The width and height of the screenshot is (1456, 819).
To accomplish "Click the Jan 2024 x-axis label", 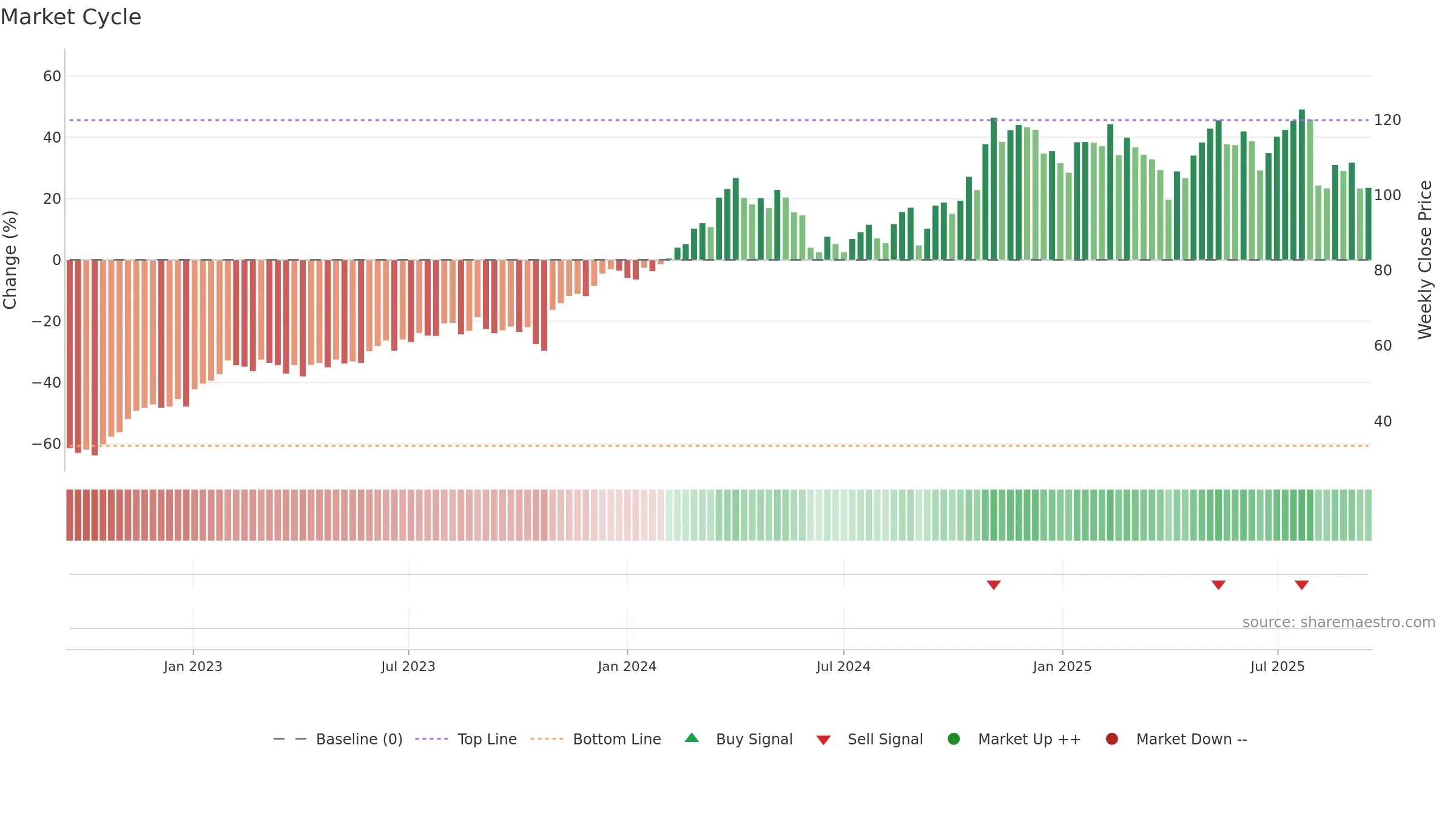I will click(x=627, y=666).
